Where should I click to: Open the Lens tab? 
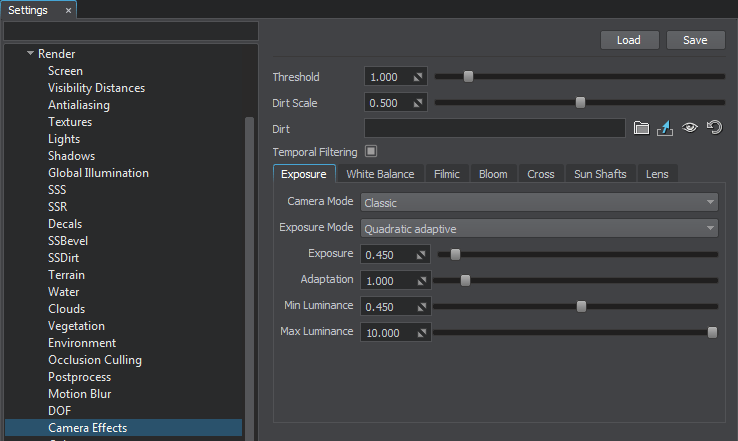pyautogui.click(x=657, y=174)
